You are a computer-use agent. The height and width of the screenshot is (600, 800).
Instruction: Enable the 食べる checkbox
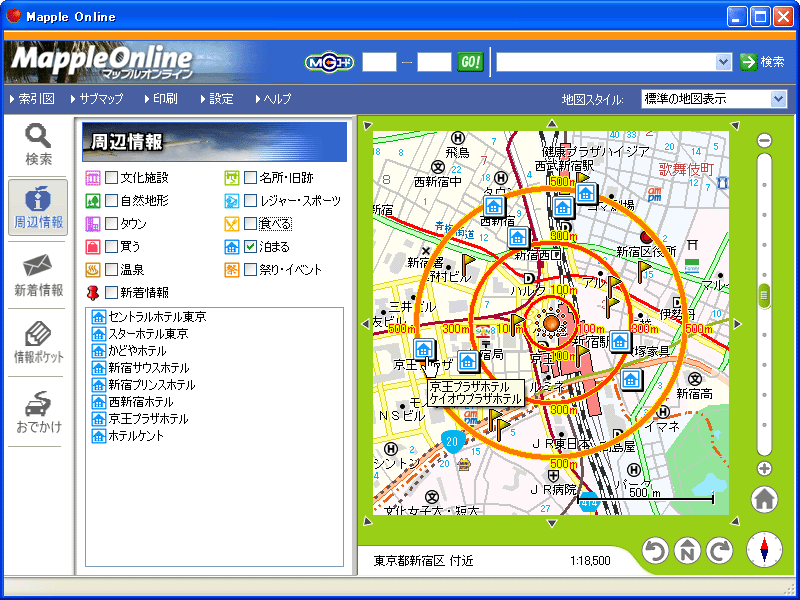point(250,223)
